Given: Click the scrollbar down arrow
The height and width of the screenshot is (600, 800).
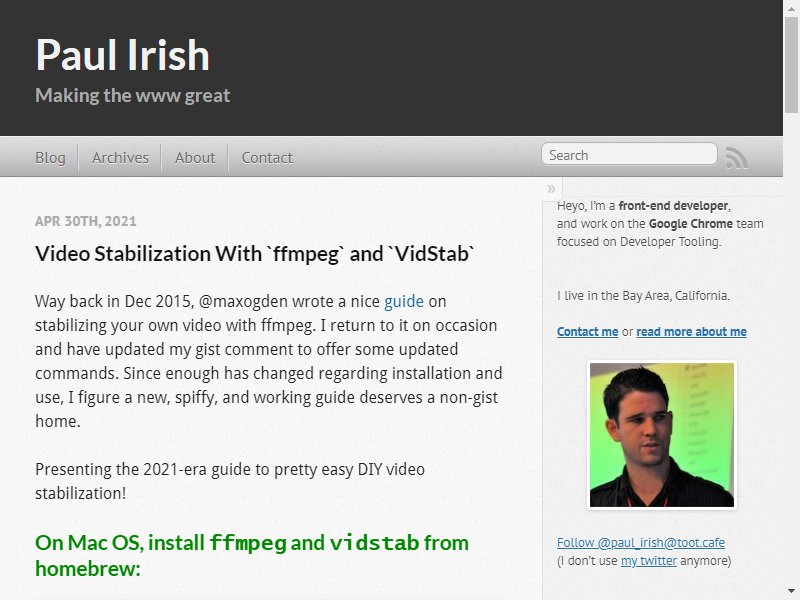Looking at the screenshot, I should [x=791, y=592].
